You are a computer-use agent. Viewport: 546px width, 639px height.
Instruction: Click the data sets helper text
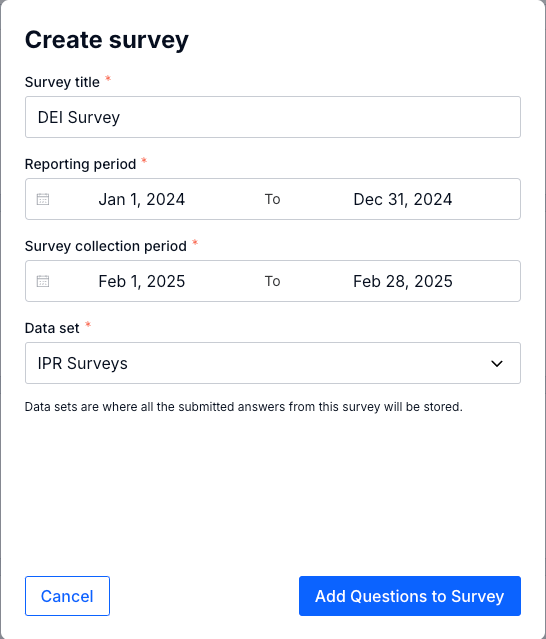click(244, 407)
